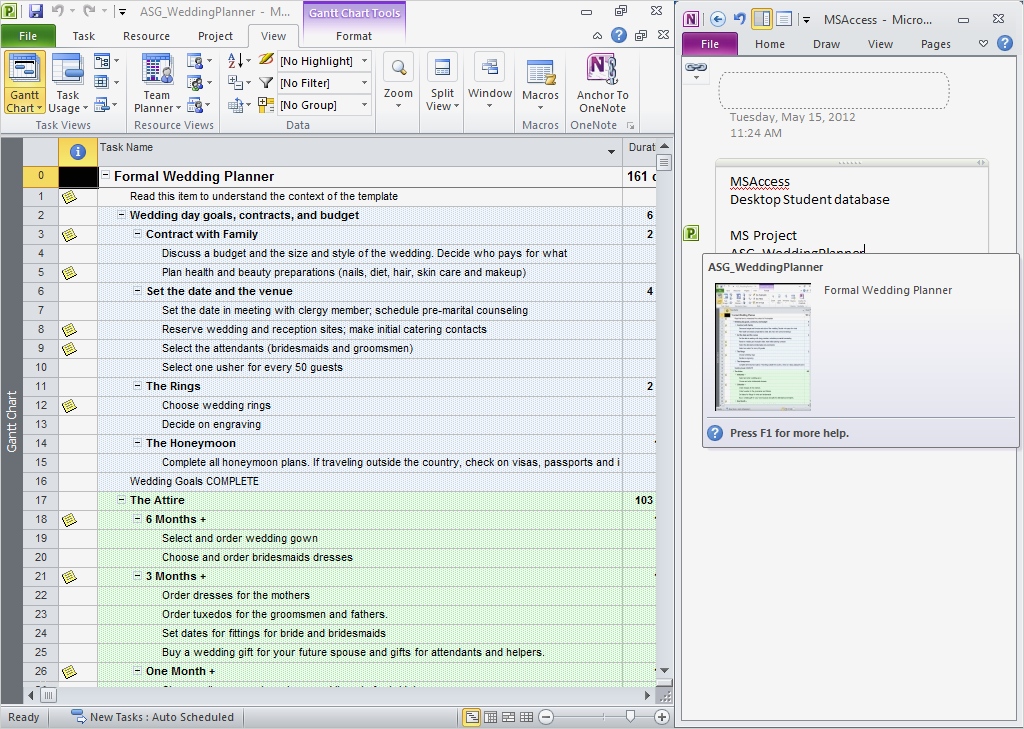
Task: Open the [No Filter] dropdown
Action: [x=322, y=82]
